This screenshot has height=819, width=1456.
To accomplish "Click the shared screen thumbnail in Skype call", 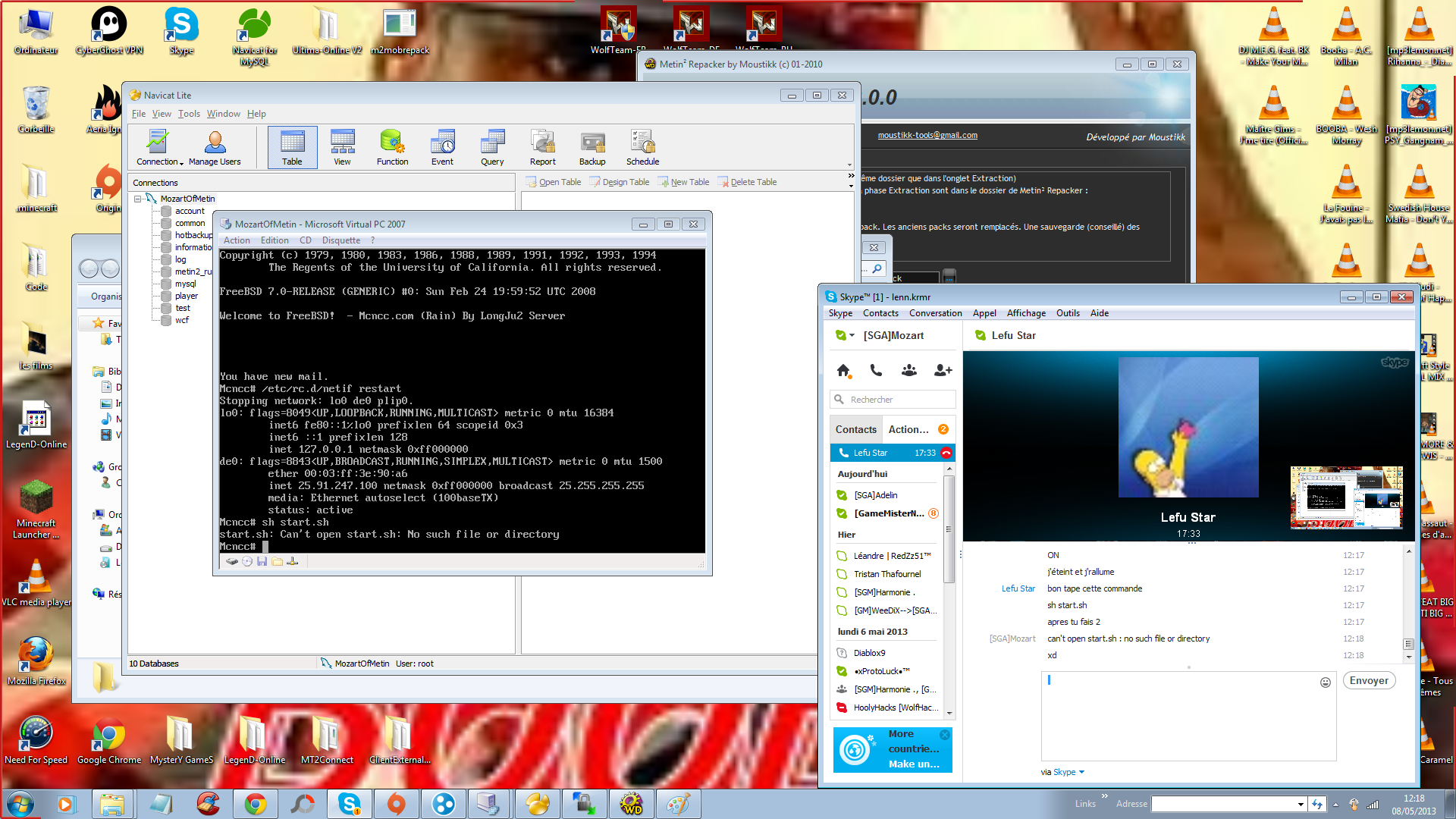I will point(1346,497).
